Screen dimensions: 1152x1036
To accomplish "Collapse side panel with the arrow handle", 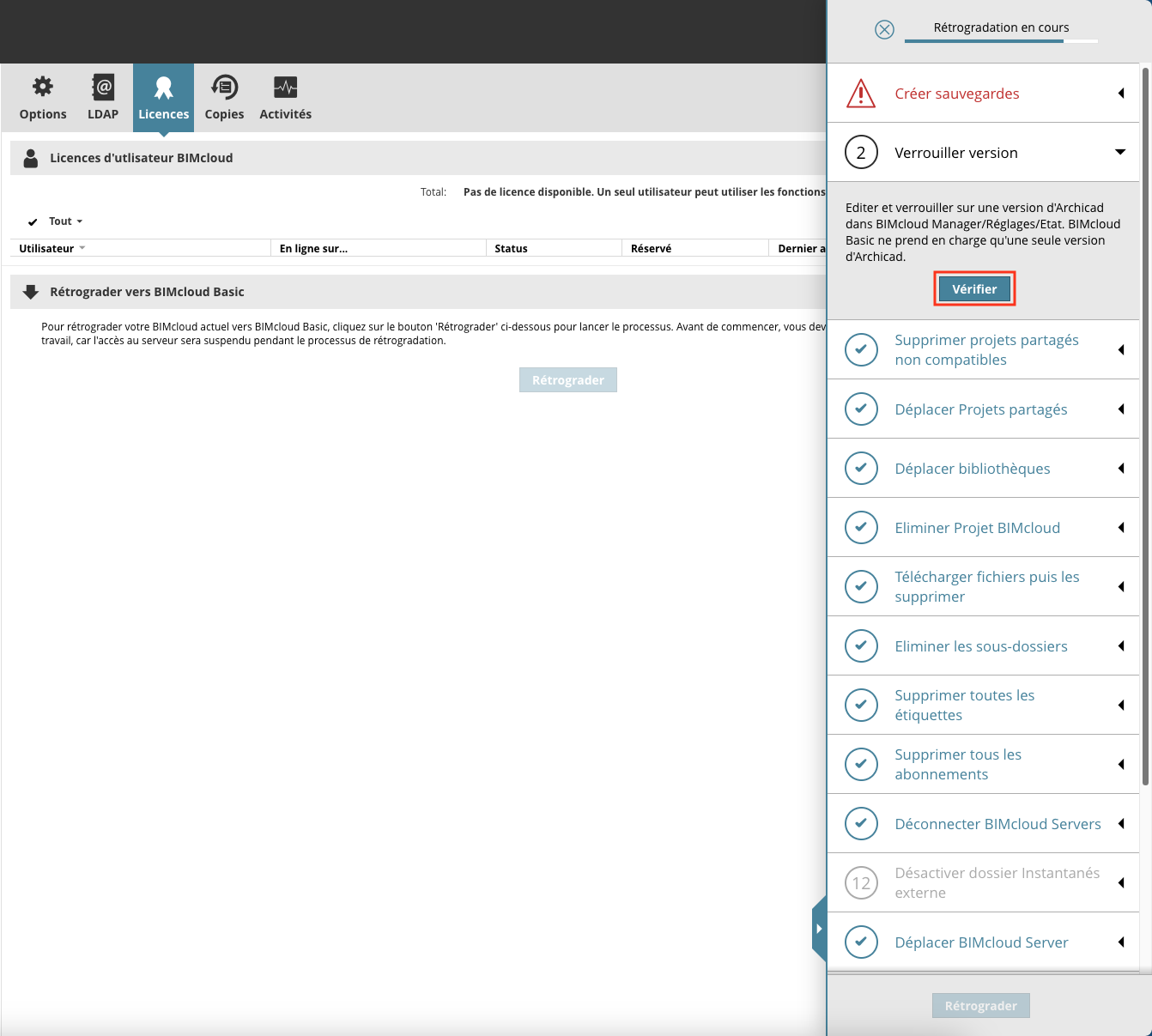I will tap(819, 929).
